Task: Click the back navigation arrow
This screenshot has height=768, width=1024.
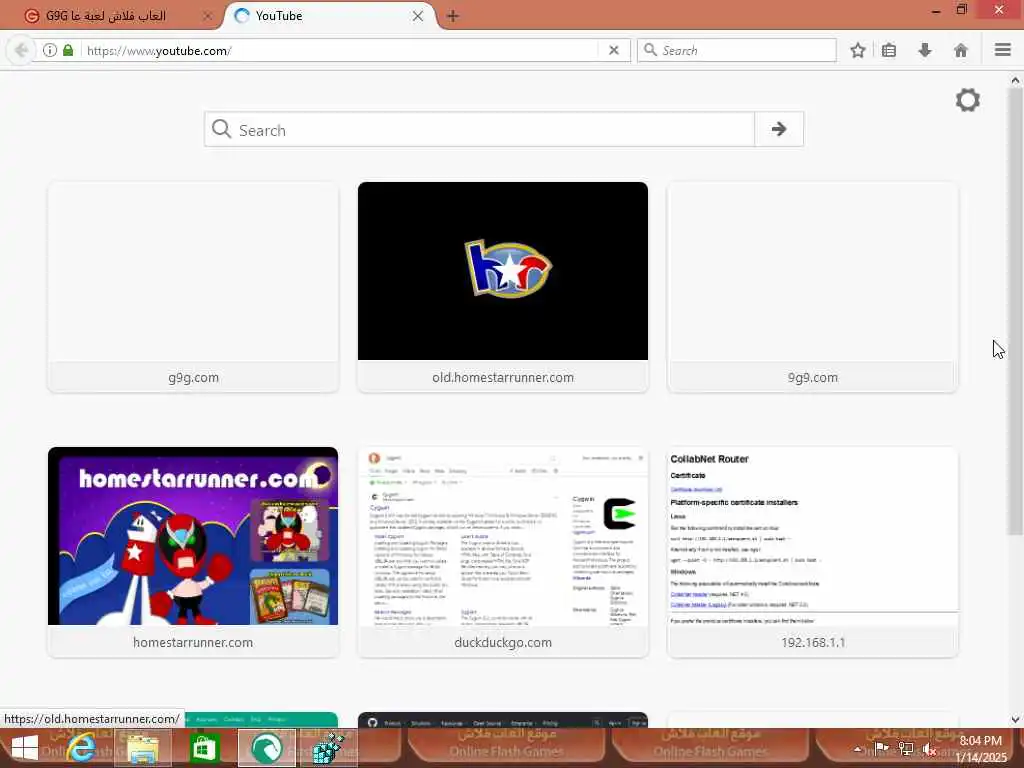Action: 21,50
